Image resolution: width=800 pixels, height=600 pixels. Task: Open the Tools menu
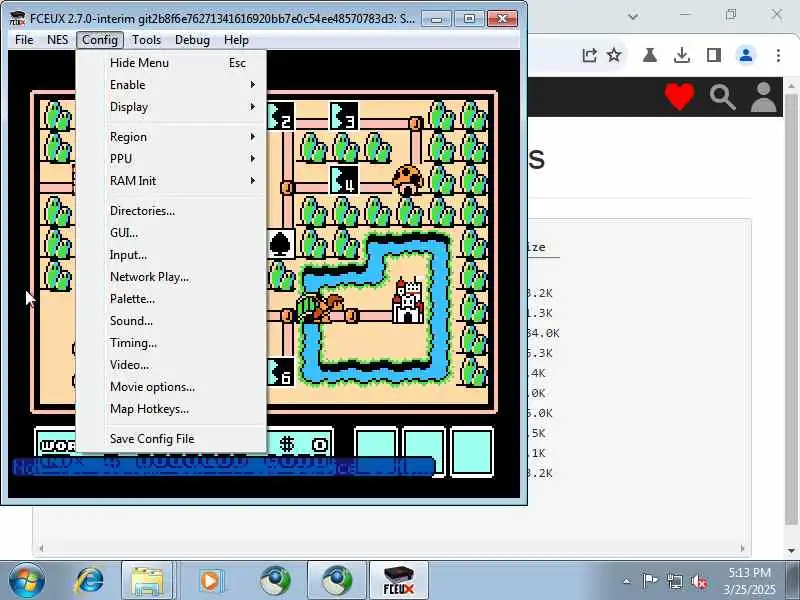pyautogui.click(x=146, y=40)
